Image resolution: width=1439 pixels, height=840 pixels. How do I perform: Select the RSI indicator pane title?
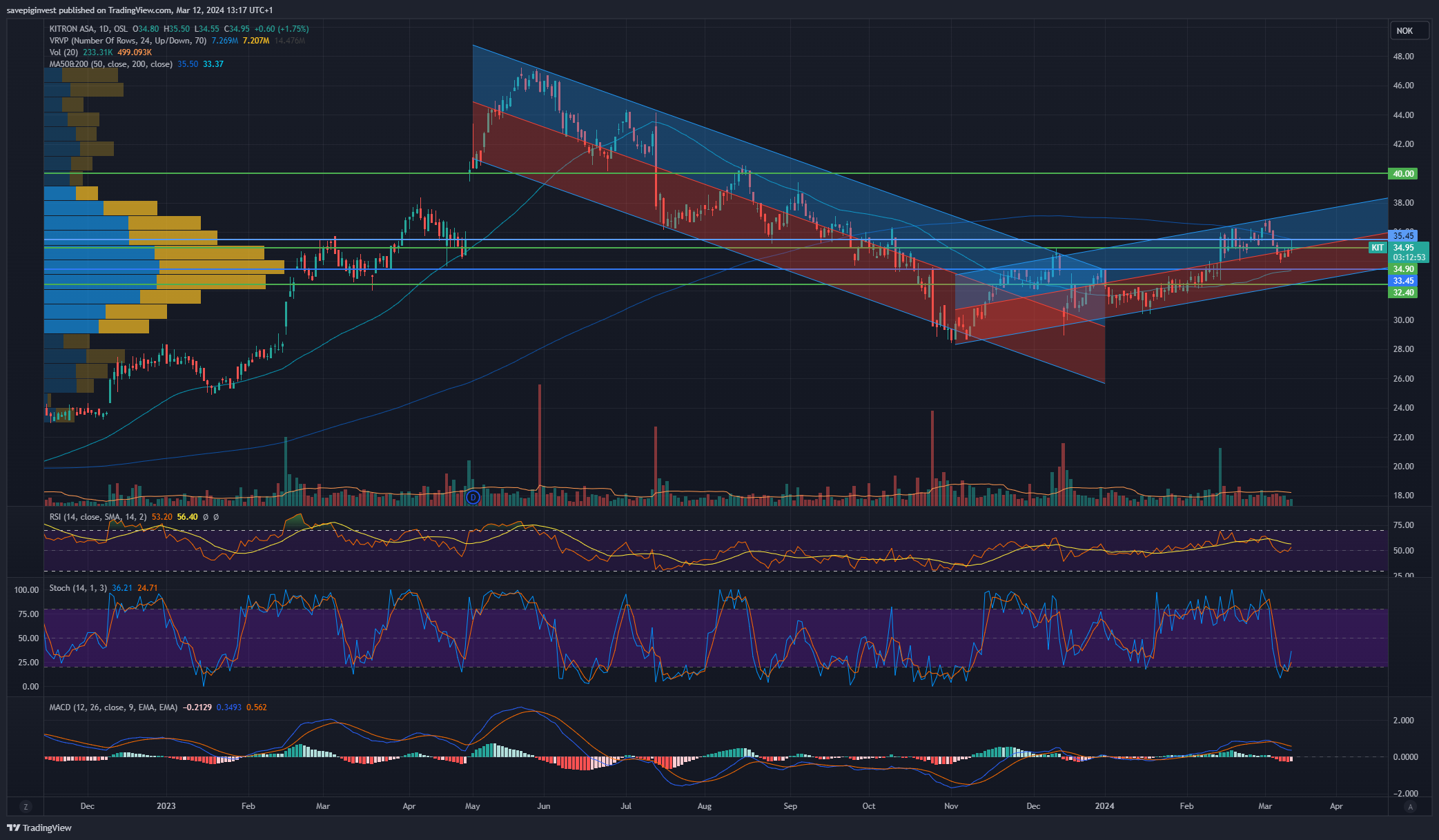(x=97, y=517)
